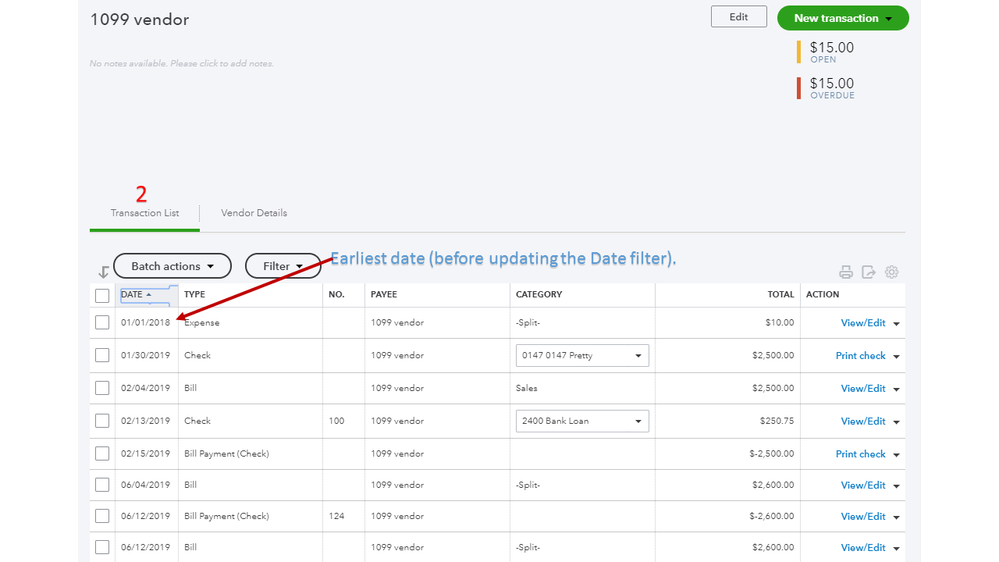The height and width of the screenshot is (562, 999).
Task: Click the vendor notes area to add notes
Action: coord(182,64)
